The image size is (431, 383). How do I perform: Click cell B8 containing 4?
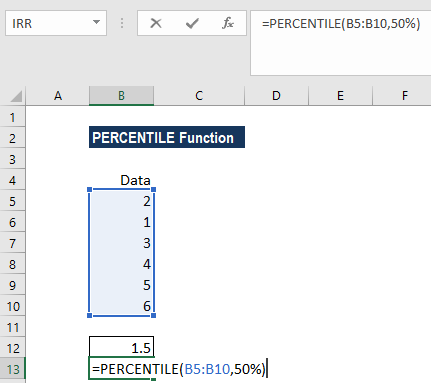pos(121,264)
